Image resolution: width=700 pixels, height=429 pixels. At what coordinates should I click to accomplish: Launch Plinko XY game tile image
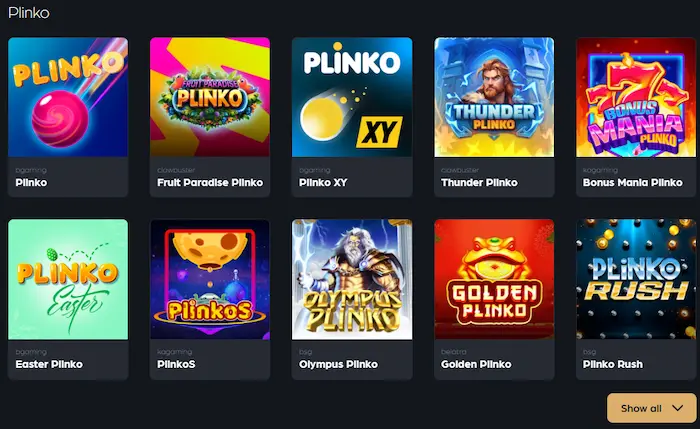pos(352,97)
